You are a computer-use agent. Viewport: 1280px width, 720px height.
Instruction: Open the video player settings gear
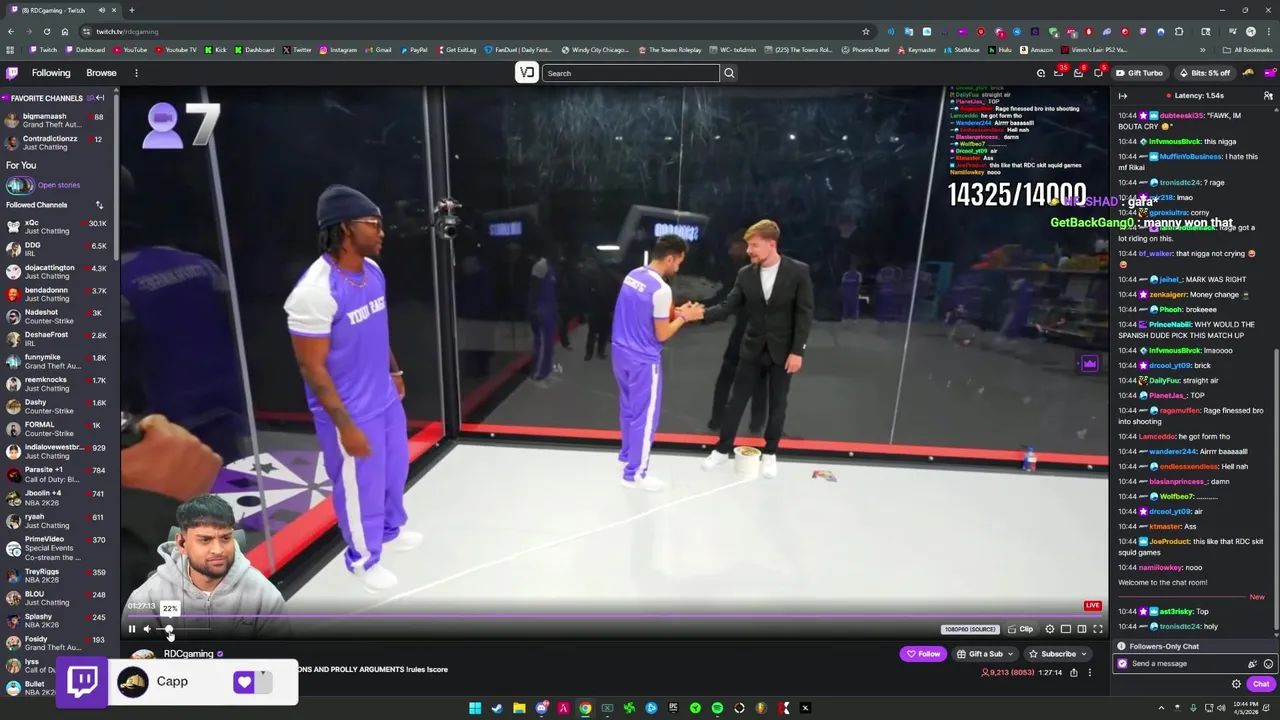(1050, 629)
